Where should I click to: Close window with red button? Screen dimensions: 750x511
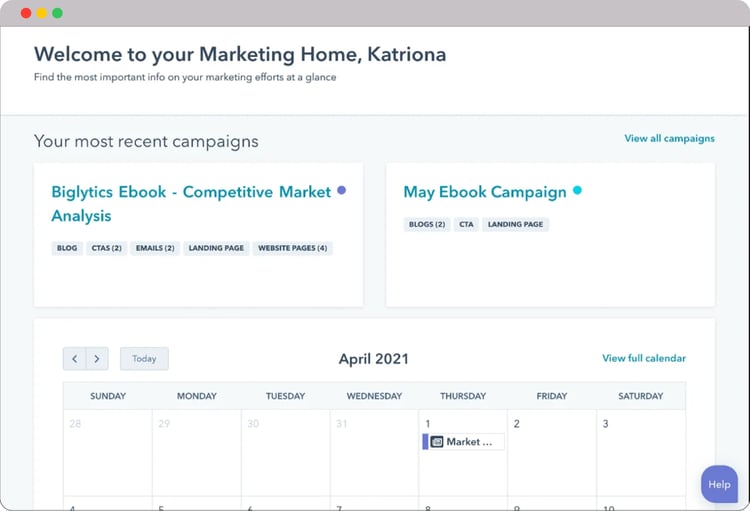(x=26, y=13)
